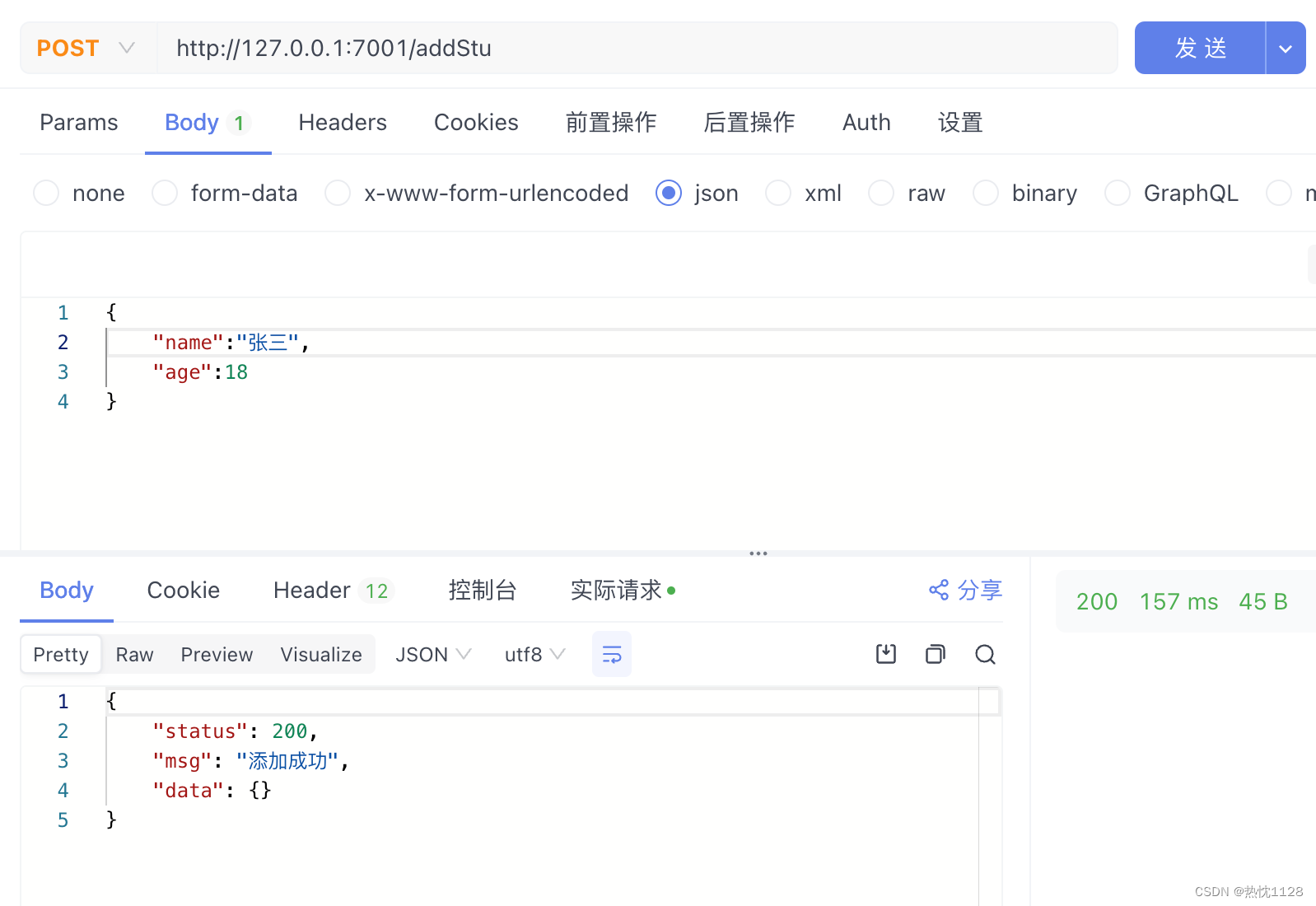Click the word-wrap toggle icon in response toolbar
This screenshot has height=906, width=1316.
point(612,654)
